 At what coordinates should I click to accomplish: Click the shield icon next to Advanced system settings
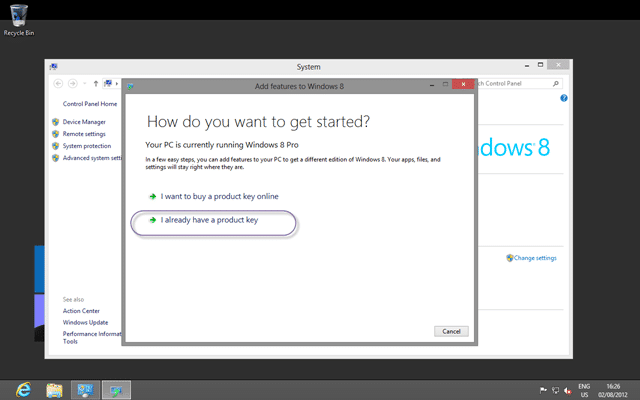(x=56, y=158)
